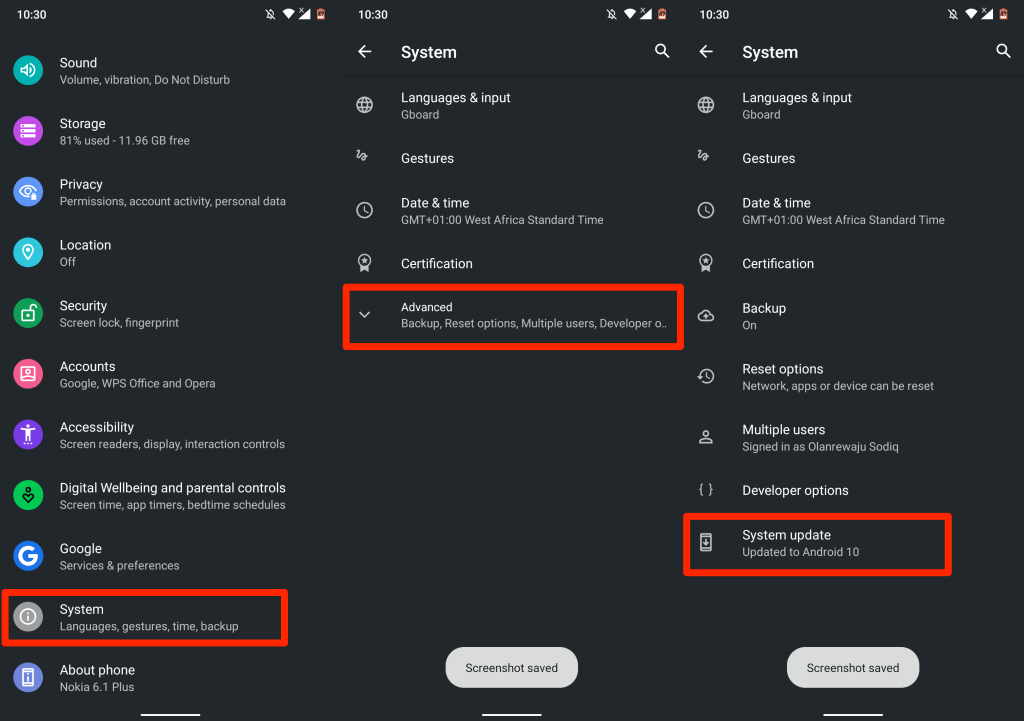Select the Accessibility person icon
Viewport: 1024px width, 721px height.
[28, 434]
